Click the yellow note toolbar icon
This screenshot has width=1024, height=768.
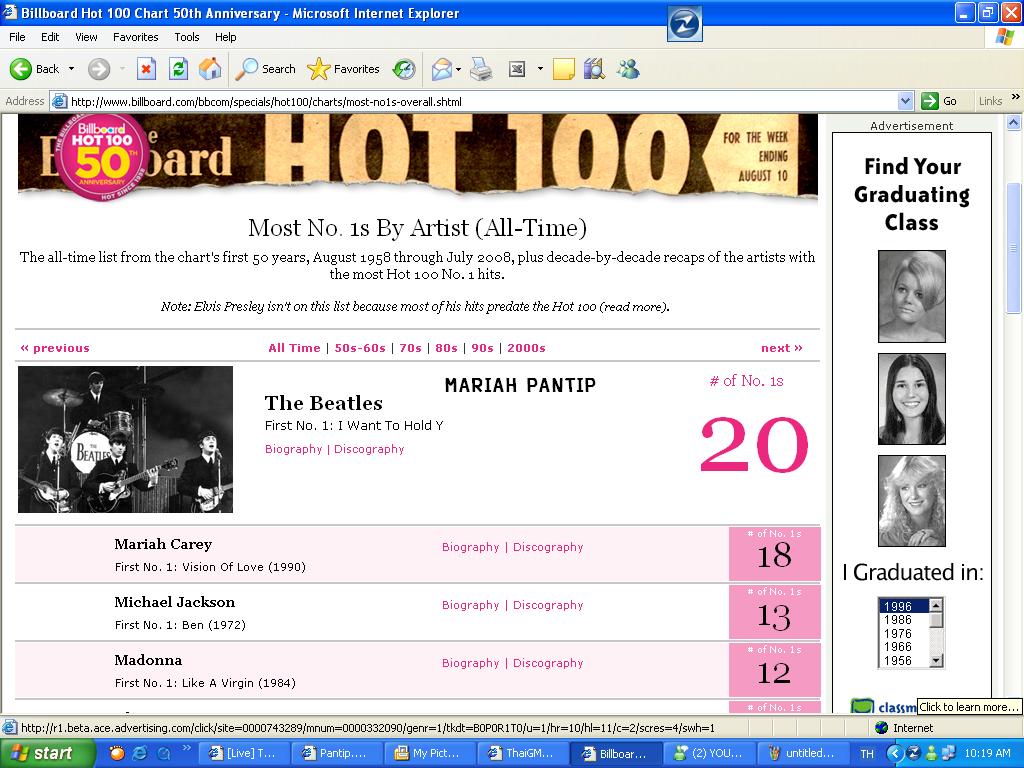(564, 69)
